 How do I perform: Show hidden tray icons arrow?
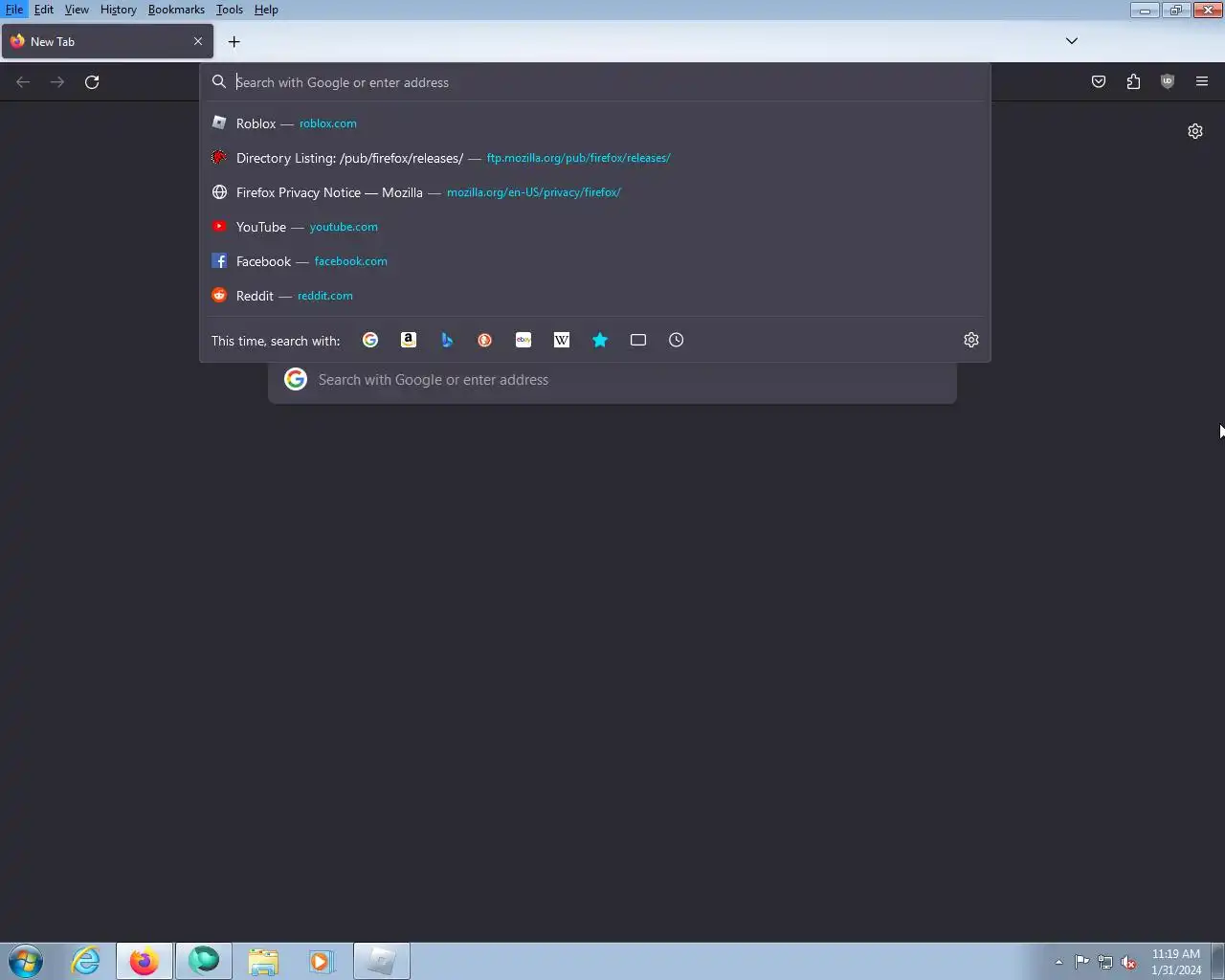pyautogui.click(x=1058, y=962)
